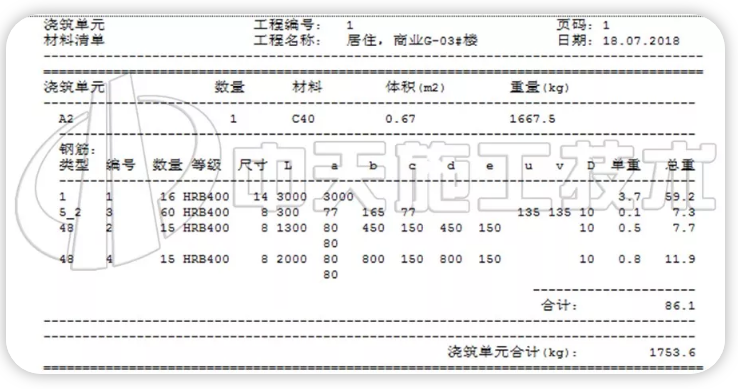Click the L value 2000
Screen dimensions: 738x389
pos(292,259)
